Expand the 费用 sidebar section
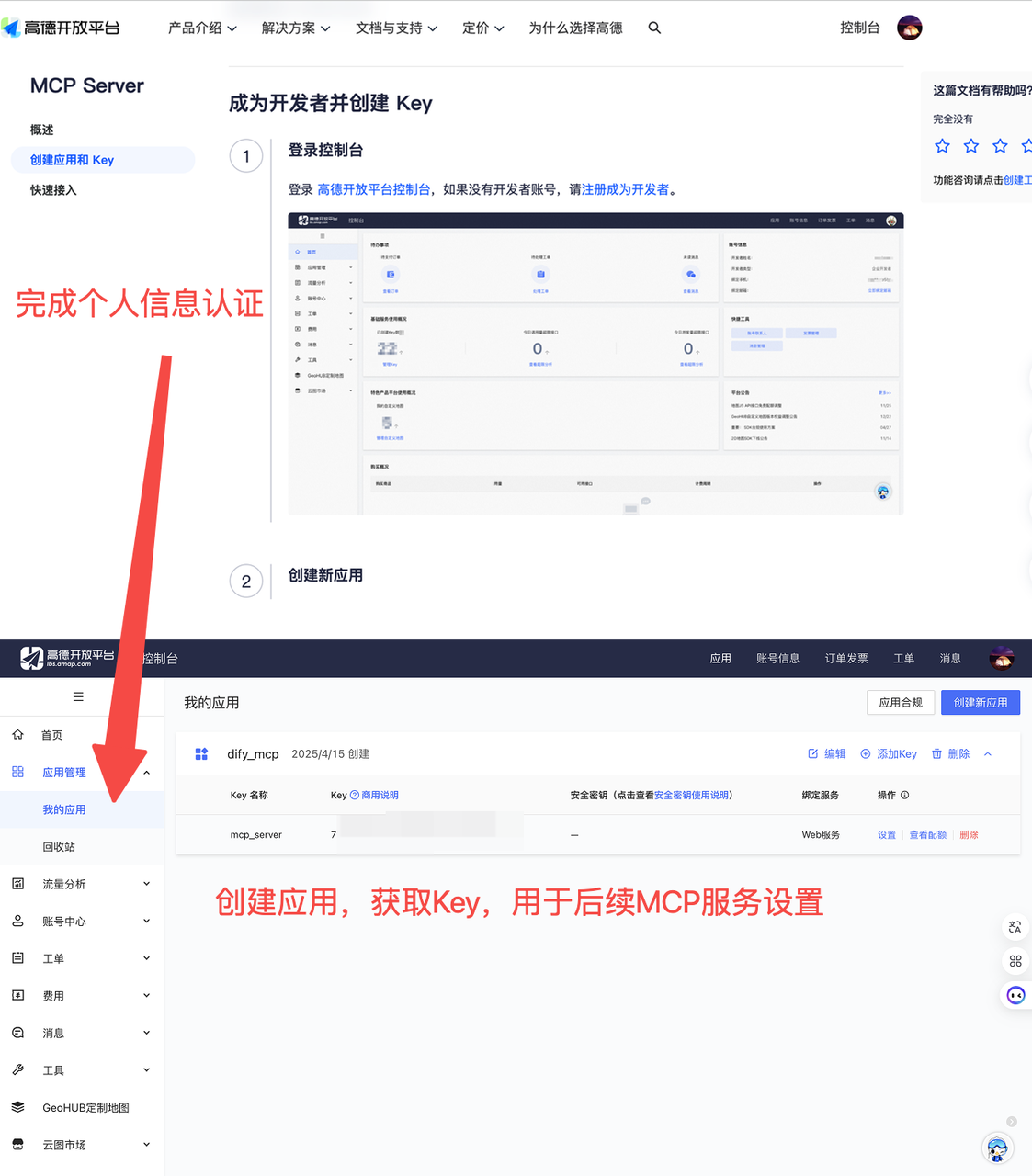Screen dimensions: 1032x1176 (x=147, y=996)
